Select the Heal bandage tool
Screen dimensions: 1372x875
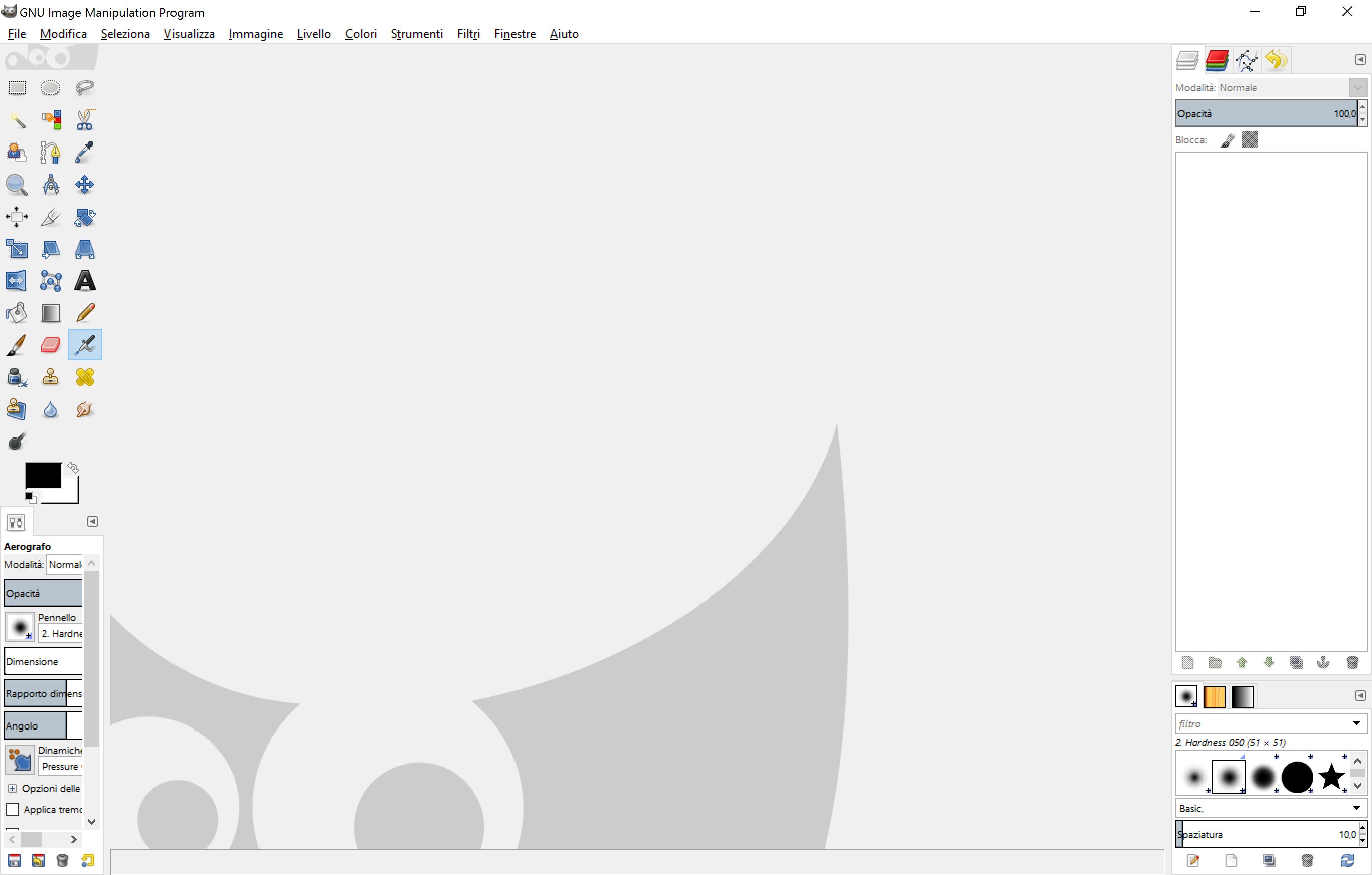pos(85,377)
